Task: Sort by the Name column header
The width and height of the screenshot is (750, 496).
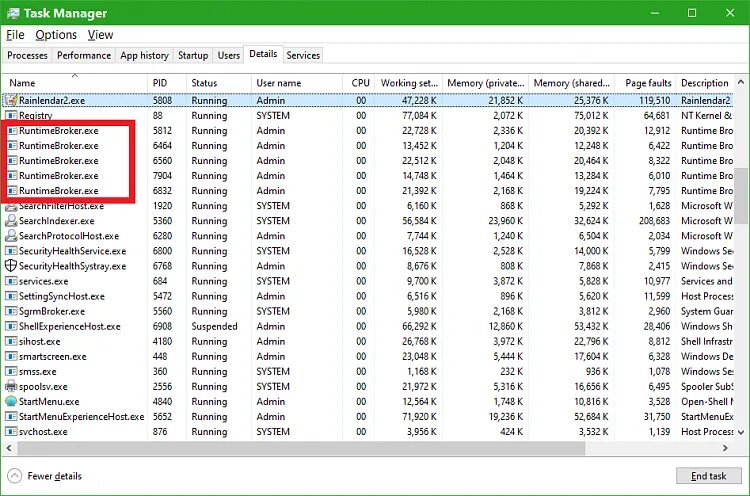Action: tap(75, 83)
